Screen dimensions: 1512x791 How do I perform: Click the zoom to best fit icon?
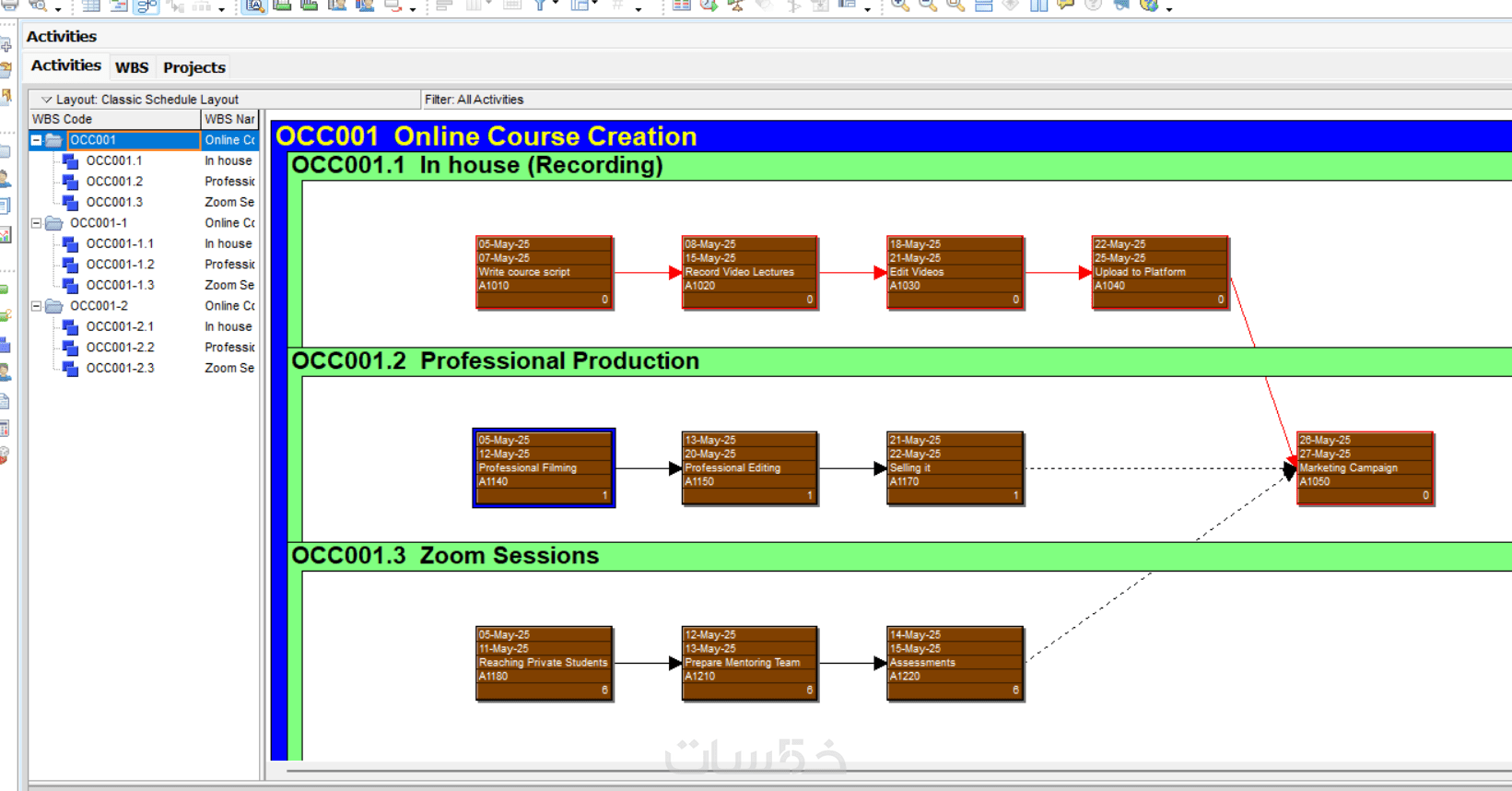click(955, 6)
